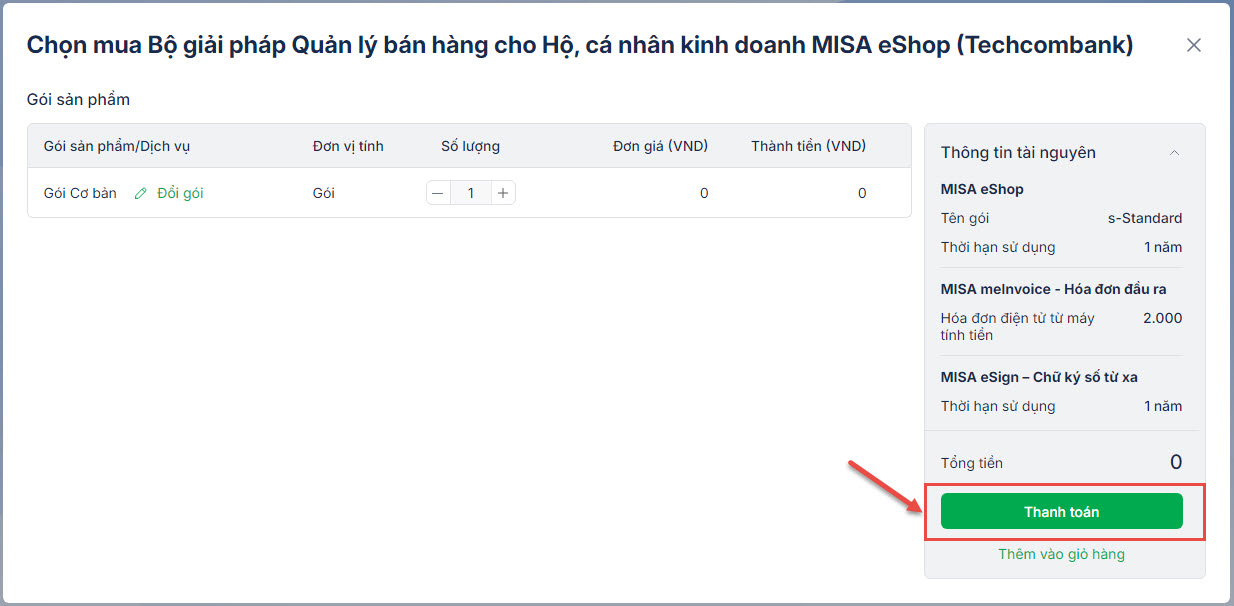This screenshot has height=606, width=1234.
Task: Select the Gói Cơ bản text
Action: click(x=80, y=193)
